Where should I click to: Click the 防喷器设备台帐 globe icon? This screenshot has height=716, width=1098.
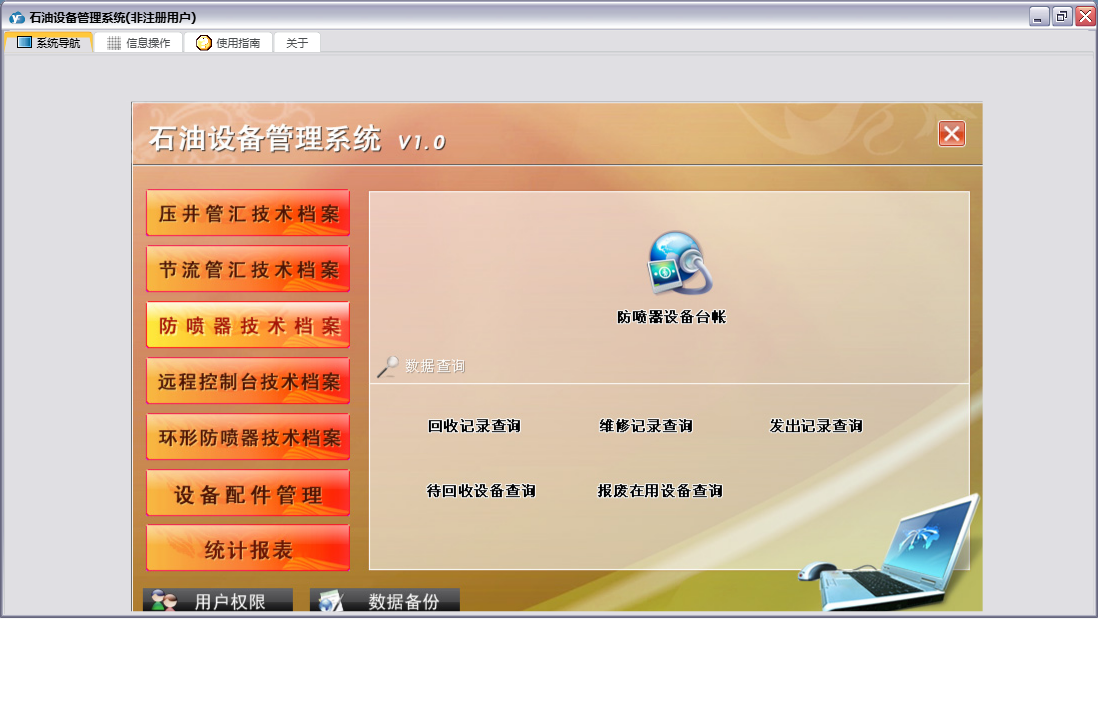pyautogui.click(x=679, y=263)
